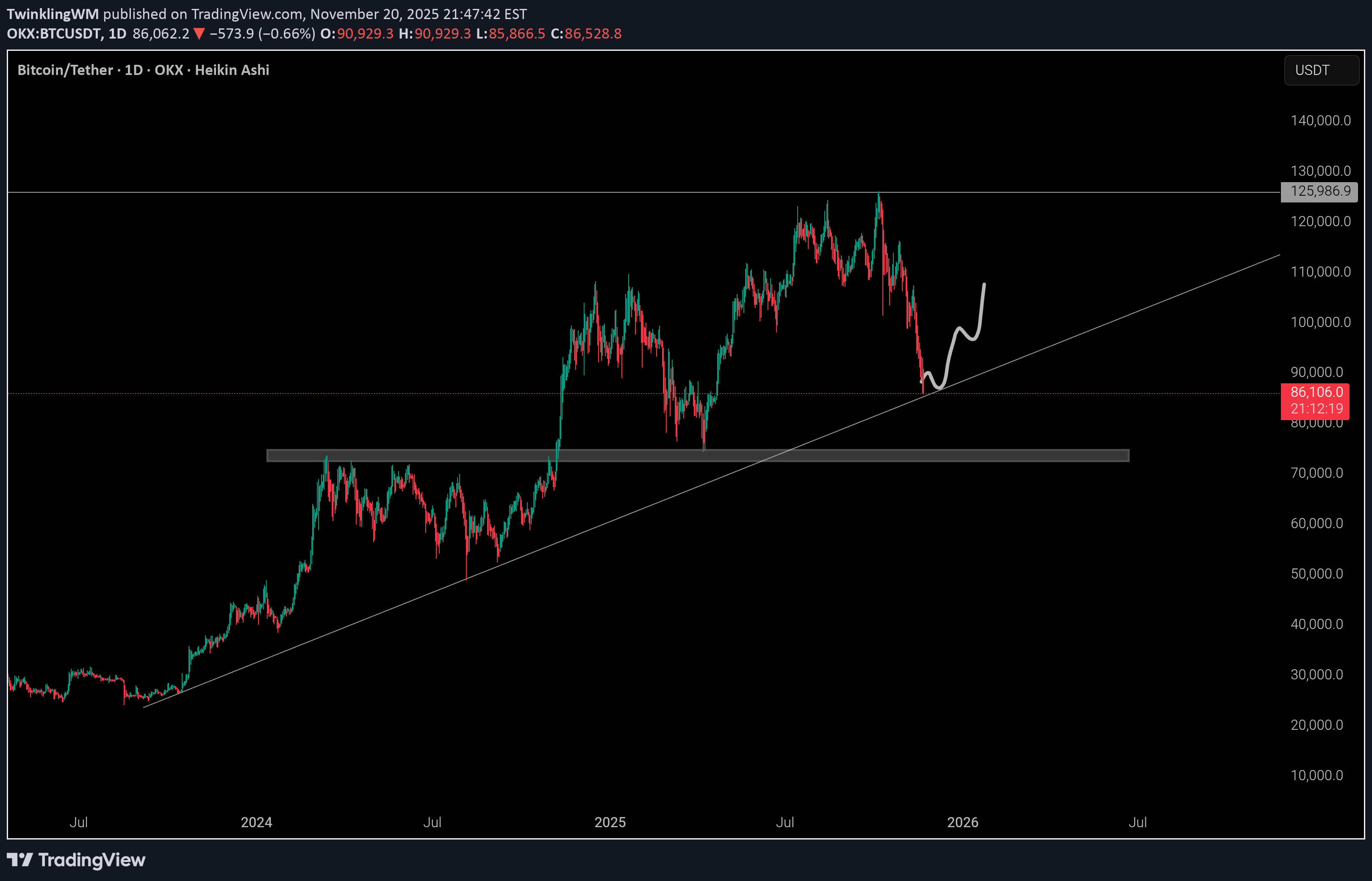Click the 50,000.0 price scale label
This screenshot has height=881, width=1372.
[x=1317, y=574]
